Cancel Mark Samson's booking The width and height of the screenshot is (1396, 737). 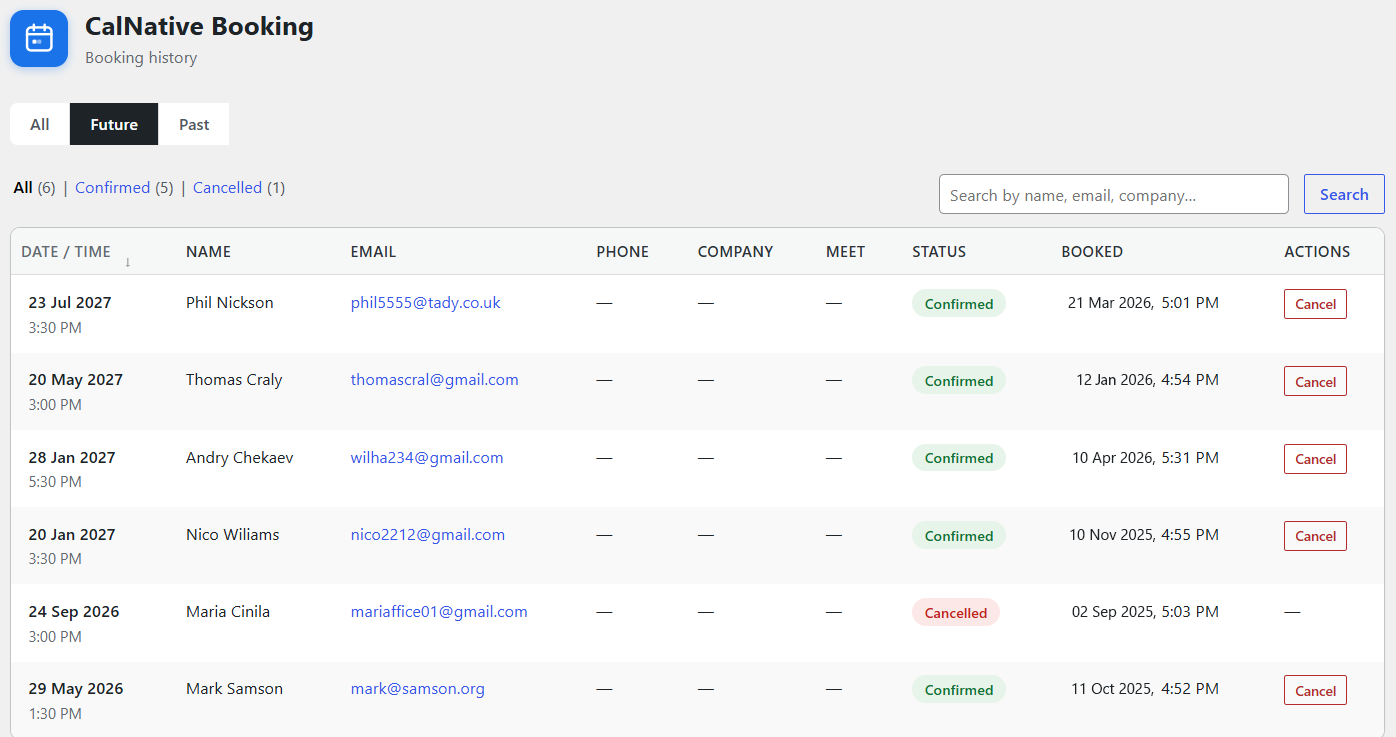(1315, 690)
